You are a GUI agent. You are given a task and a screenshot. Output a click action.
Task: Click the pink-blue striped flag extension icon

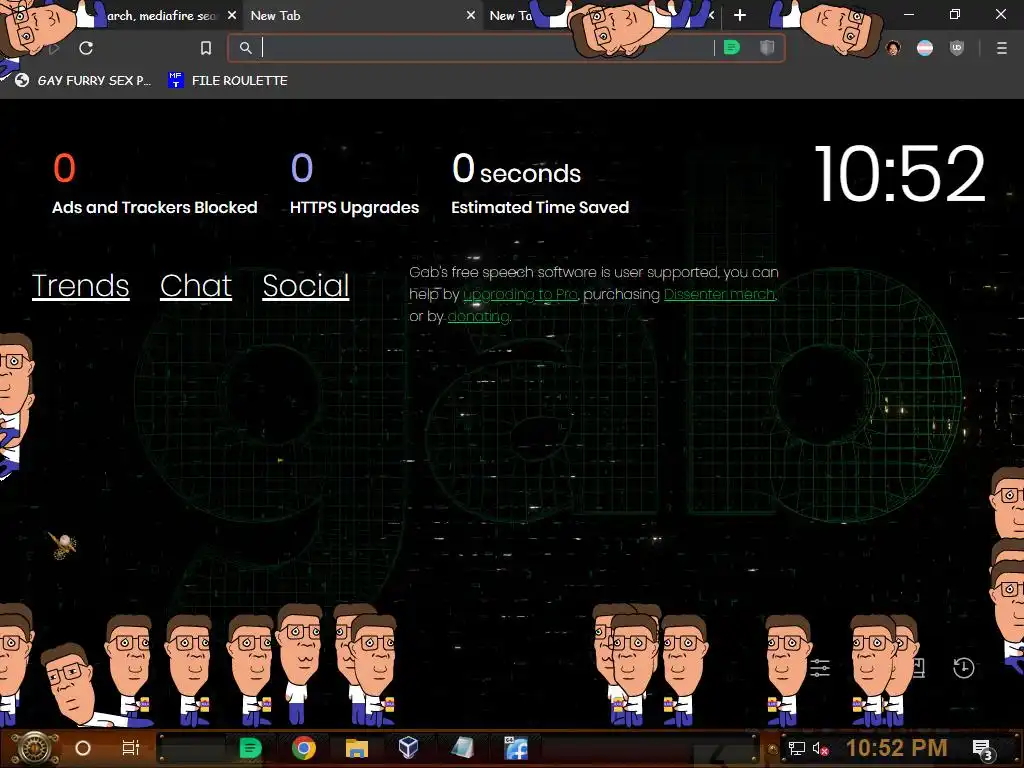(x=925, y=48)
